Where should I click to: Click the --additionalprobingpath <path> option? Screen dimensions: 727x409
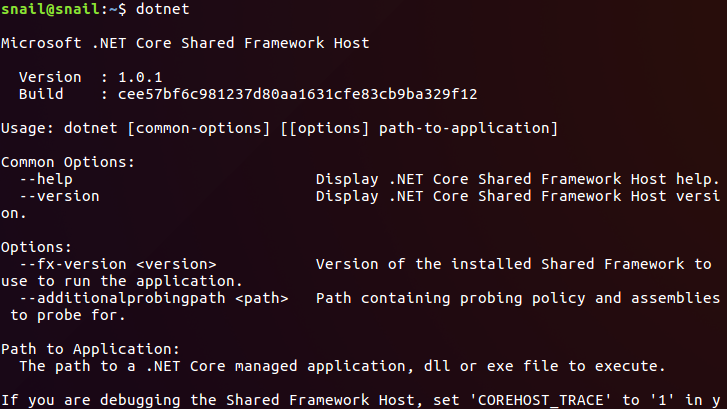(154, 298)
